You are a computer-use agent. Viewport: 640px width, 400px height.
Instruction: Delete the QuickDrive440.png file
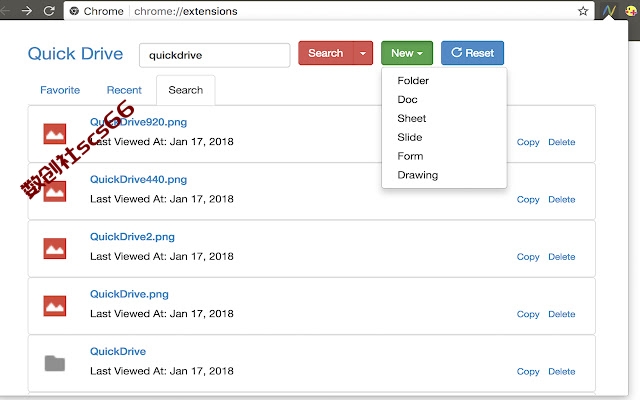[x=562, y=200]
